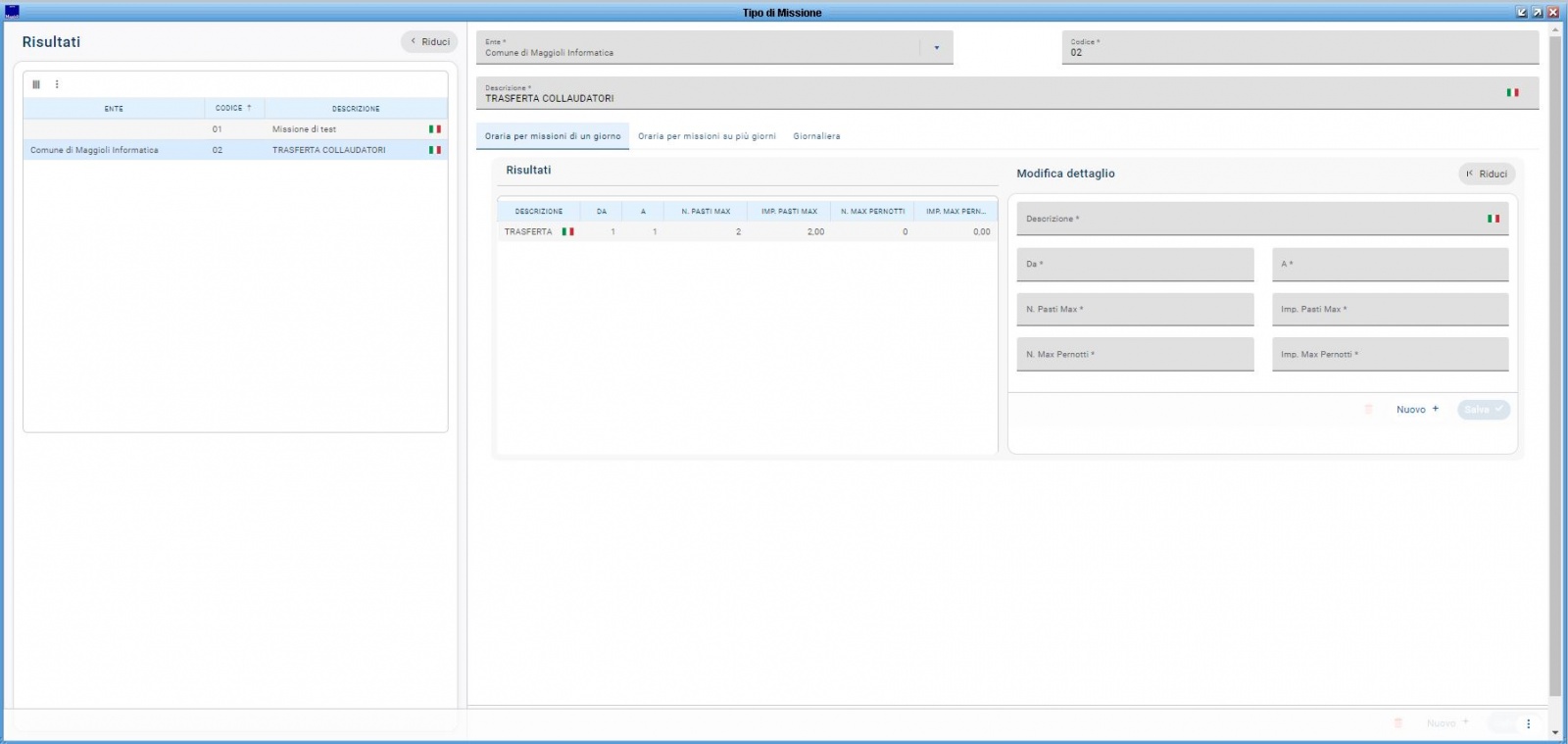Open the Giornaliera tab
The width and height of the screenshot is (1568, 744).
tap(816, 136)
